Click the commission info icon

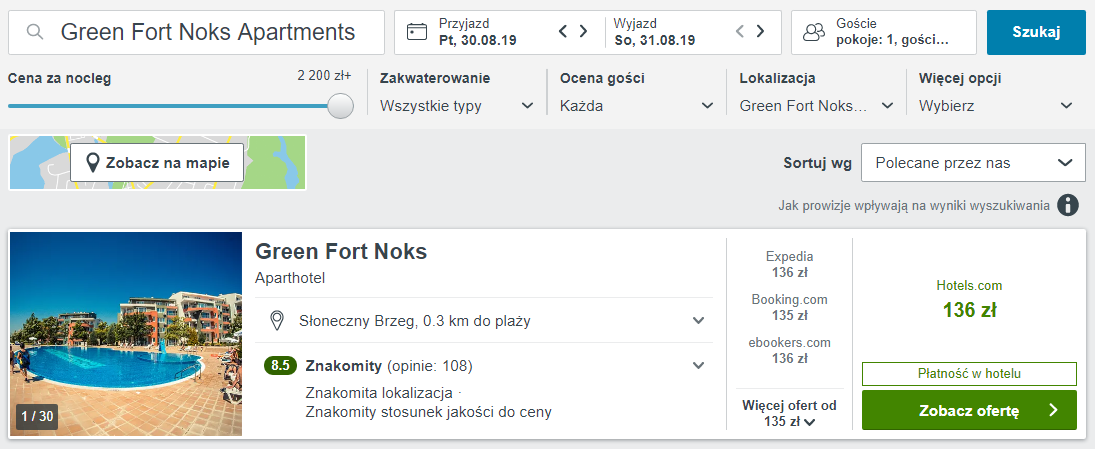[1067, 205]
